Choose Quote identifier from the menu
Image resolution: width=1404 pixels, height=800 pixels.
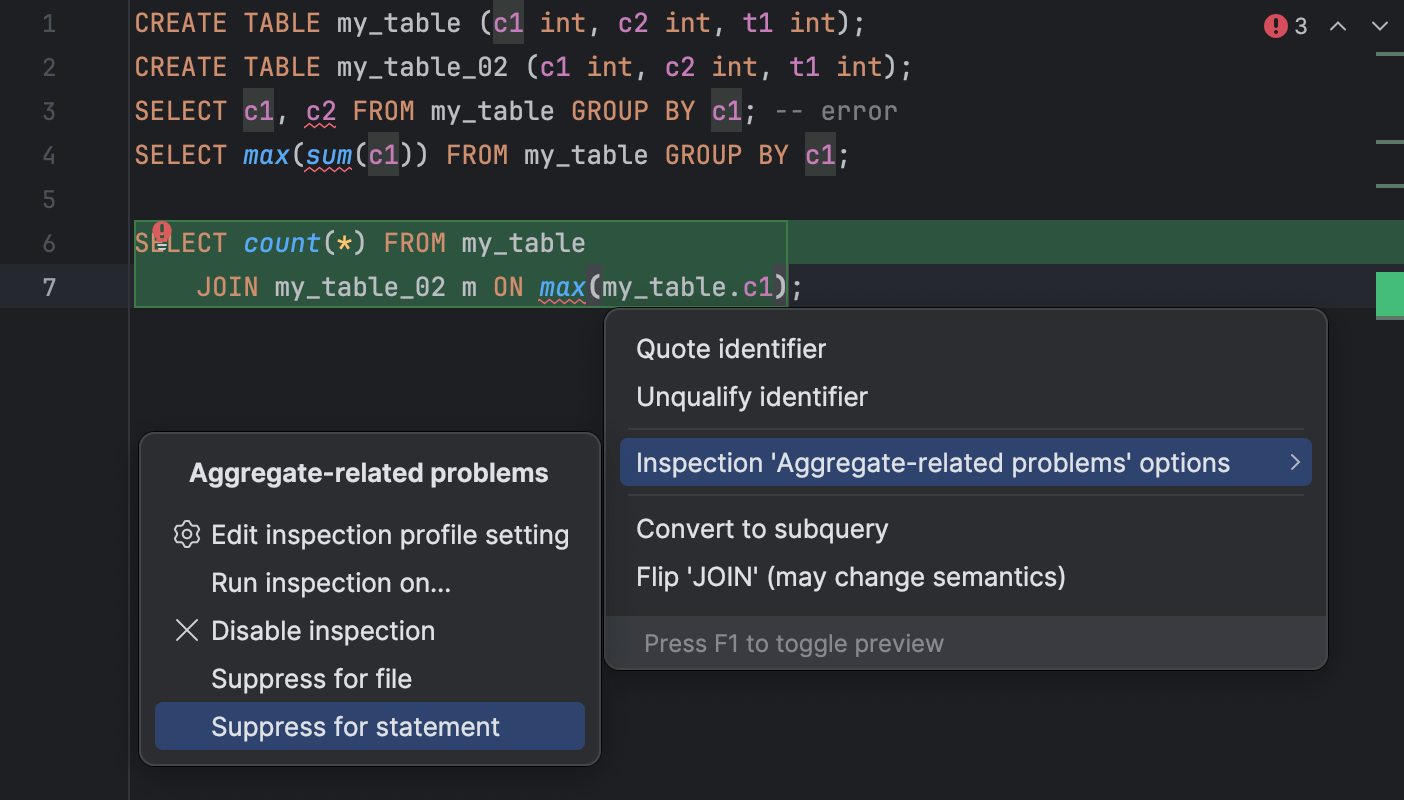pyautogui.click(x=730, y=348)
